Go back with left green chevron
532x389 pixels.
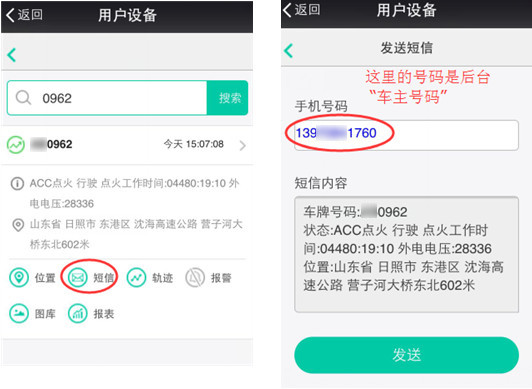pos(12,55)
